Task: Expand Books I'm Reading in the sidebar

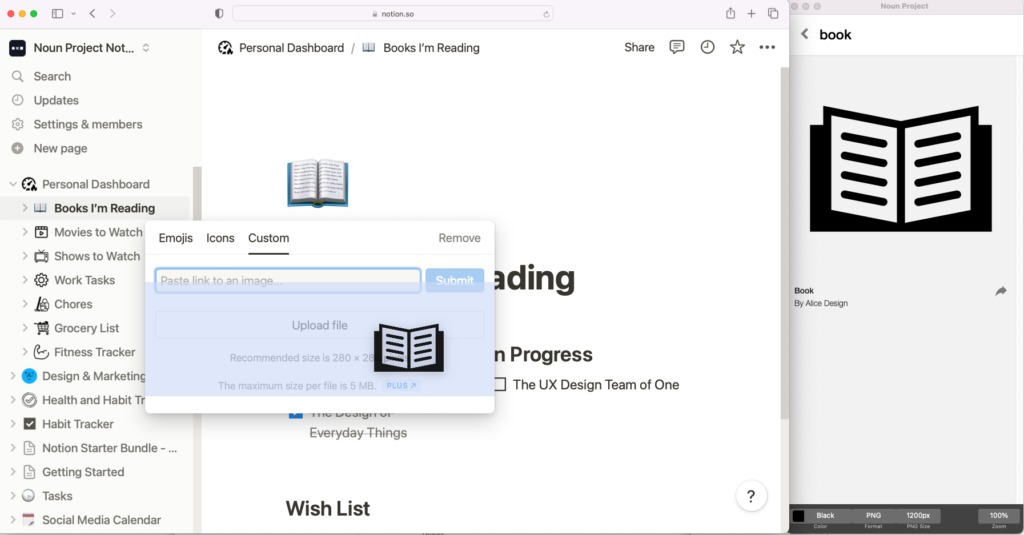Action: pos(25,208)
